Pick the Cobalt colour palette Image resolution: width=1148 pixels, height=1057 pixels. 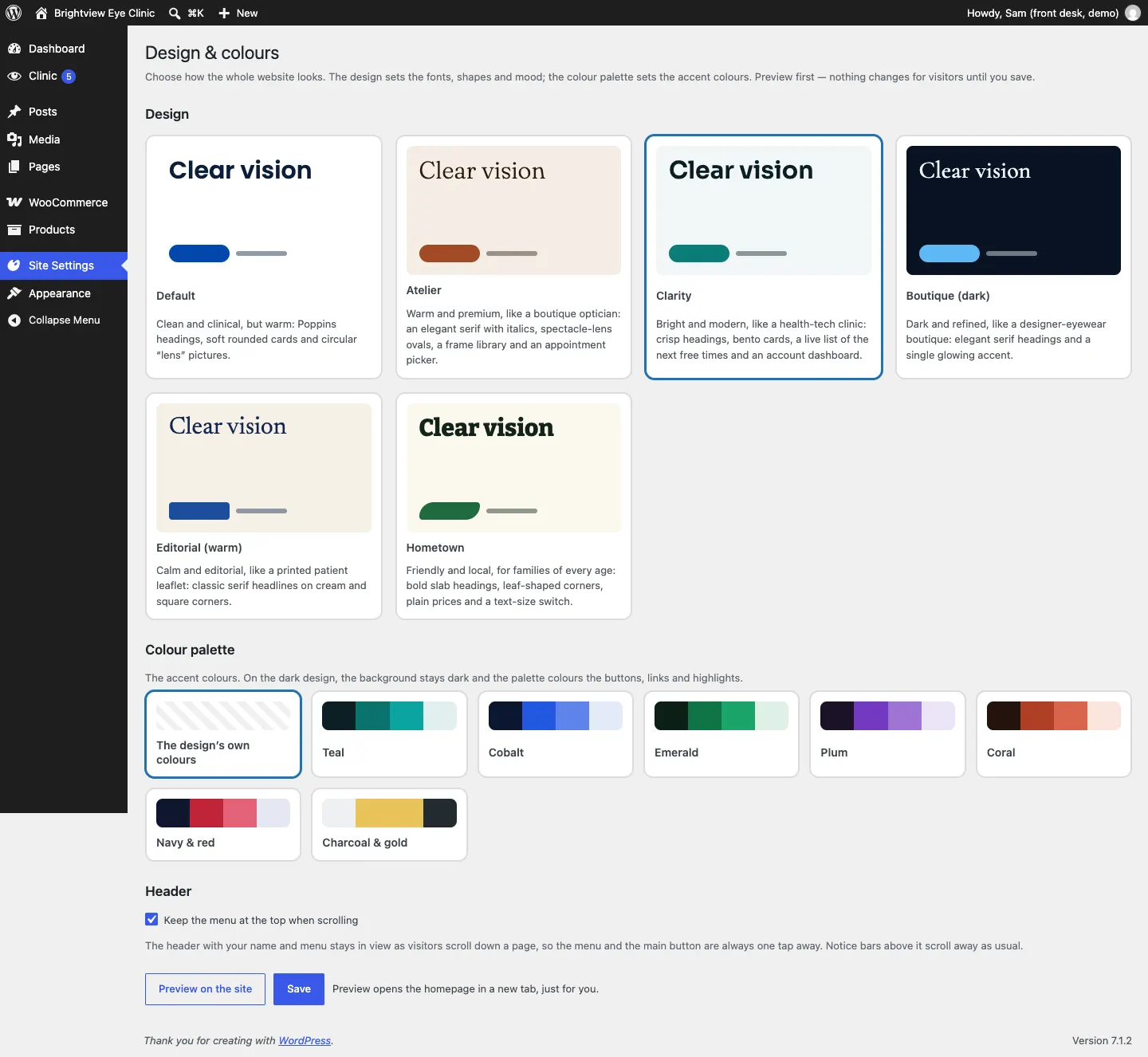[556, 734]
